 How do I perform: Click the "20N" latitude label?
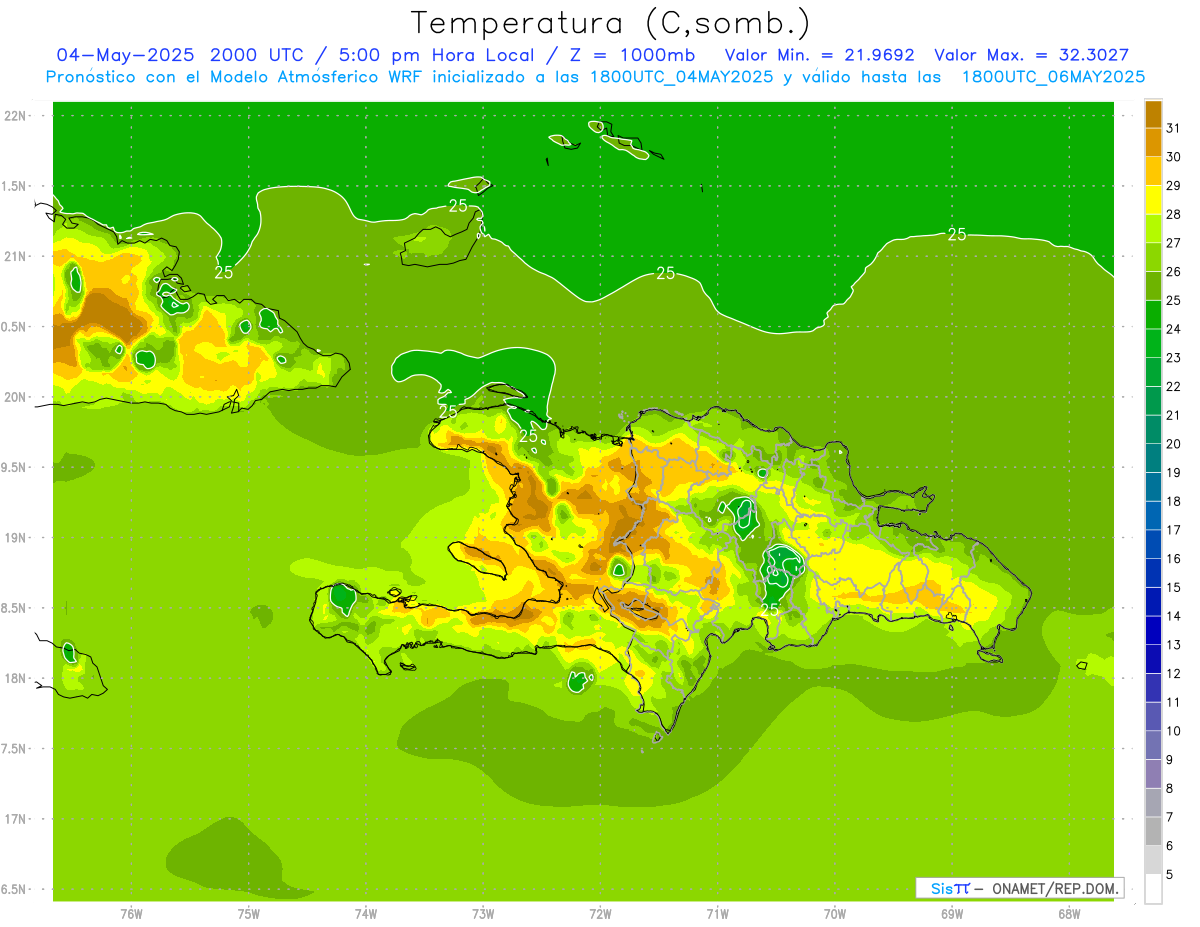pyautogui.click(x=17, y=397)
